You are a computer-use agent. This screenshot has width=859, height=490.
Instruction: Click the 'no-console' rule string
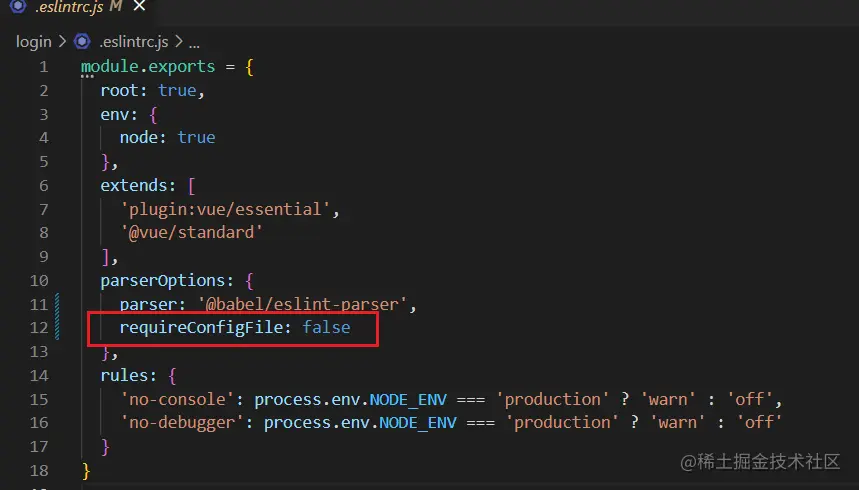pos(177,400)
